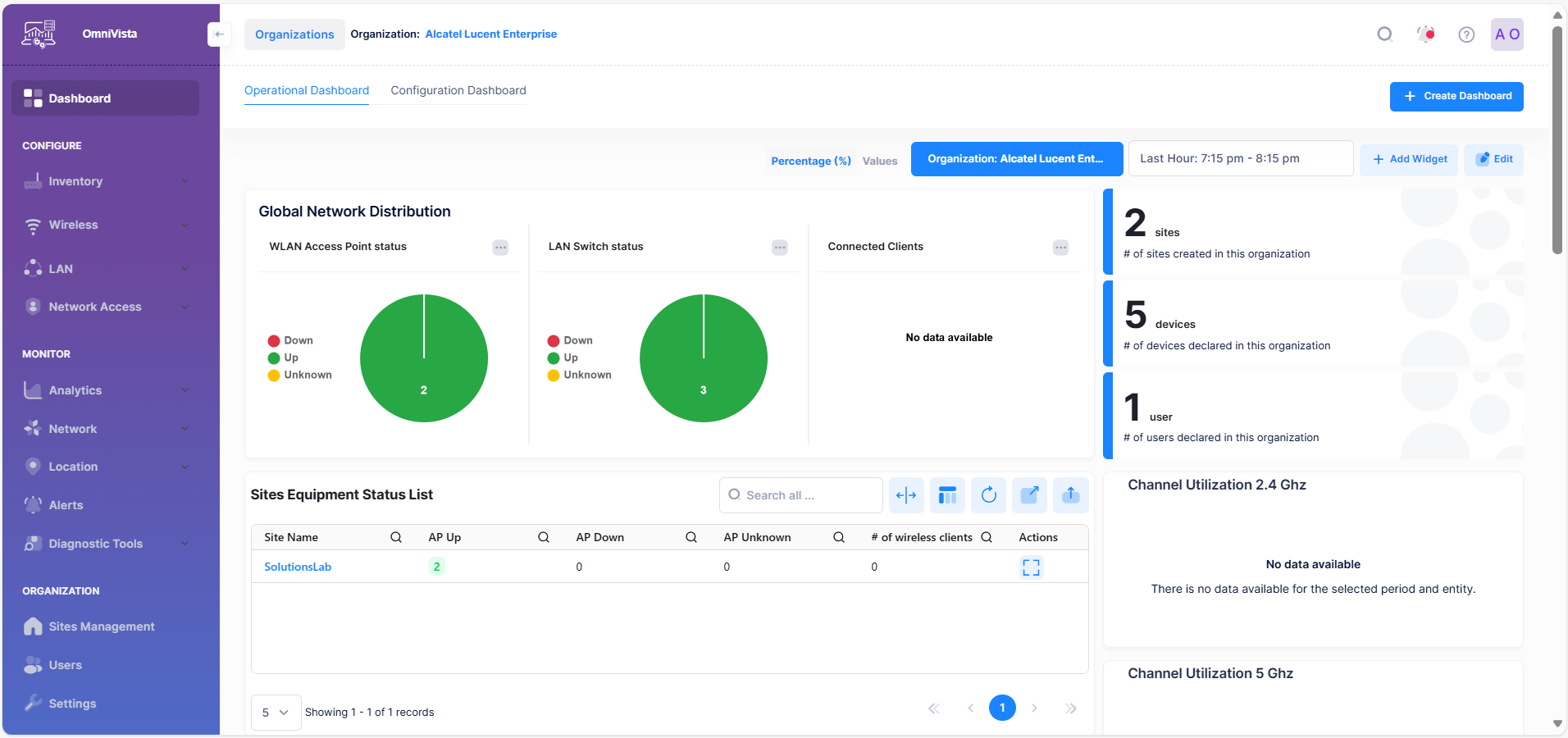This screenshot has height=738, width=1568.
Task: Open Alerts in the sidebar
Action: pyautogui.click(x=66, y=505)
